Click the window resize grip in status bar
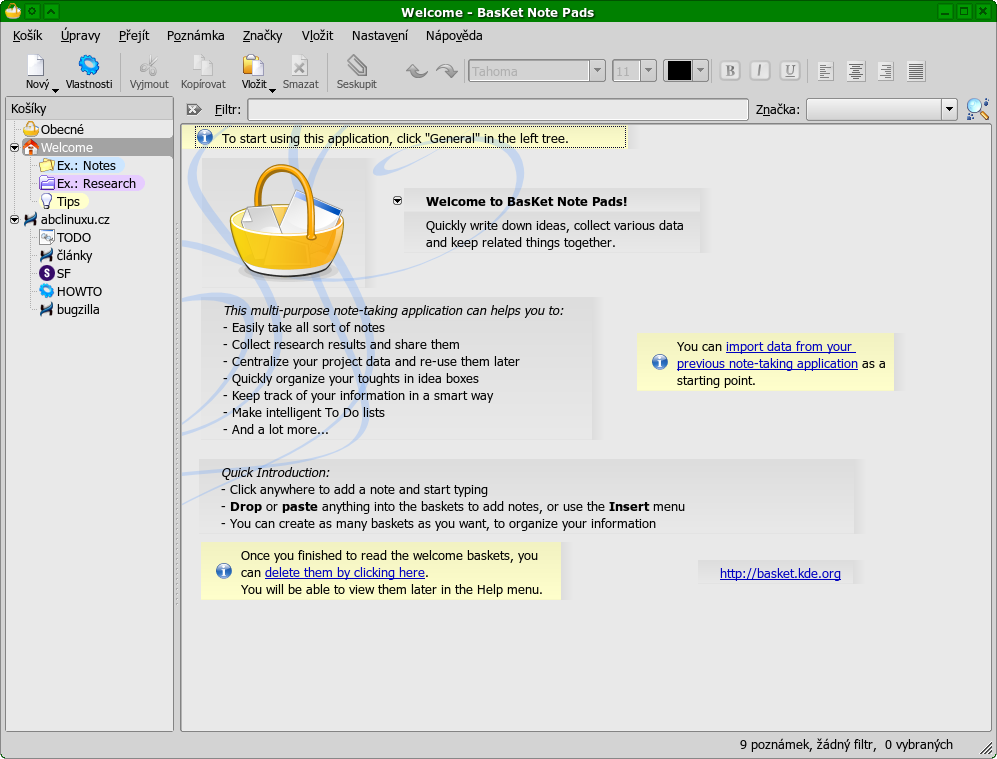Image resolution: width=997 pixels, height=759 pixels. (x=986, y=748)
